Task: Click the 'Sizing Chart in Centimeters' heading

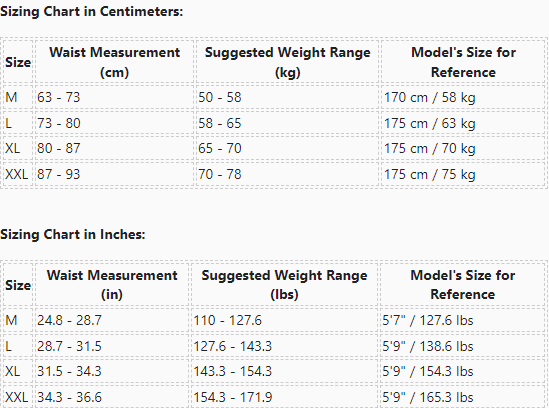Action: 91,11
